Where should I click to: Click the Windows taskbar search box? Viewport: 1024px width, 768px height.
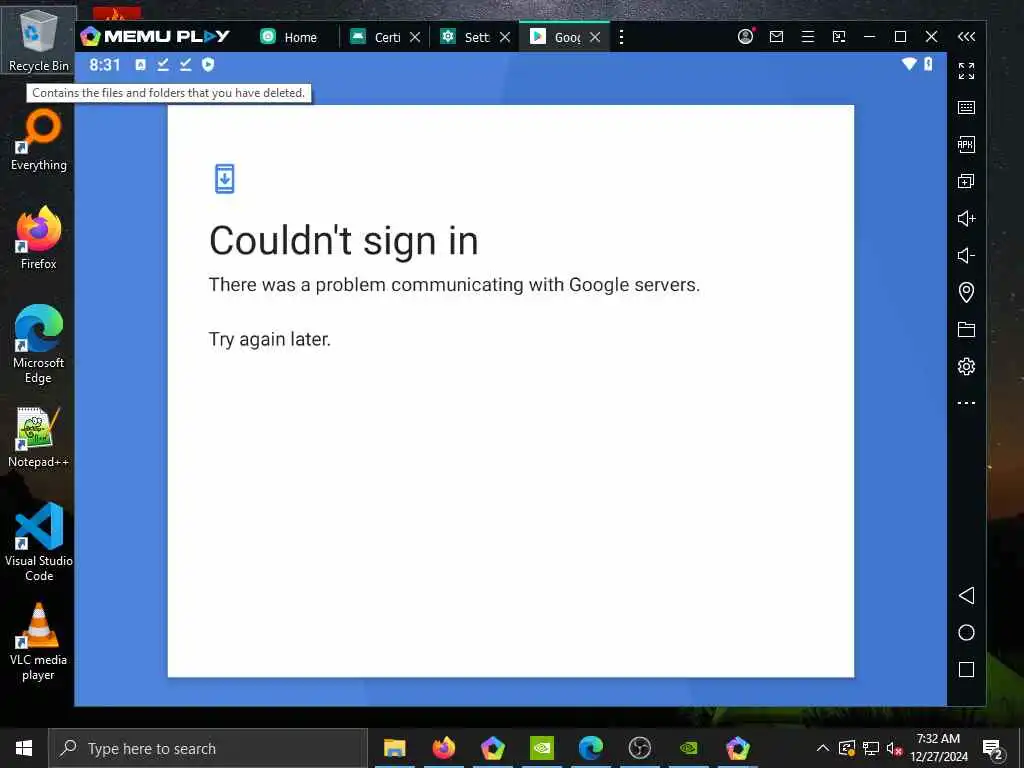[x=208, y=748]
